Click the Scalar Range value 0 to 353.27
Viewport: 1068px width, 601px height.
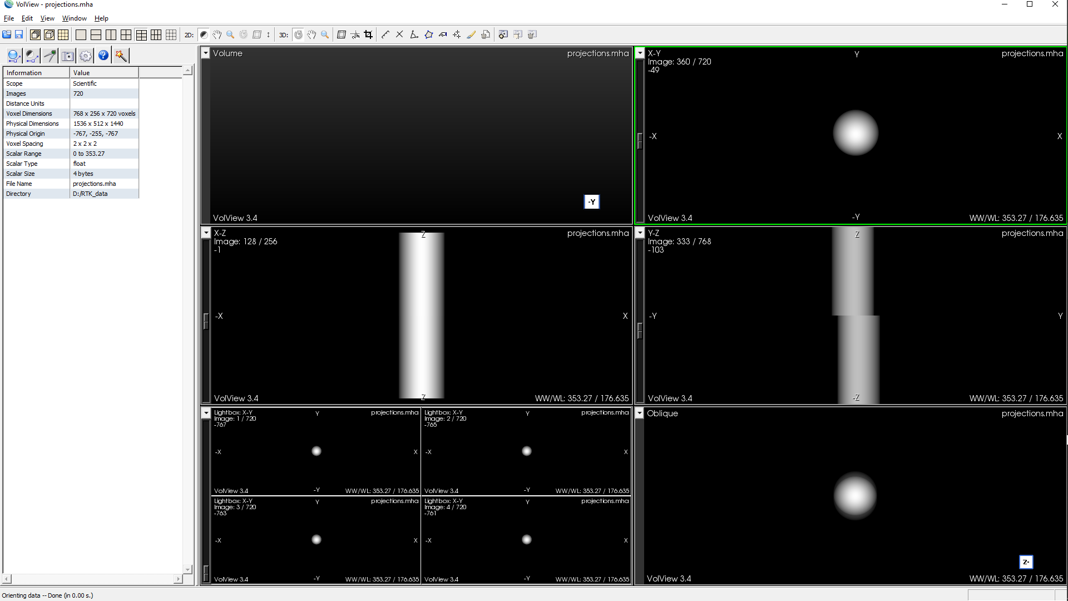point(89,154)
